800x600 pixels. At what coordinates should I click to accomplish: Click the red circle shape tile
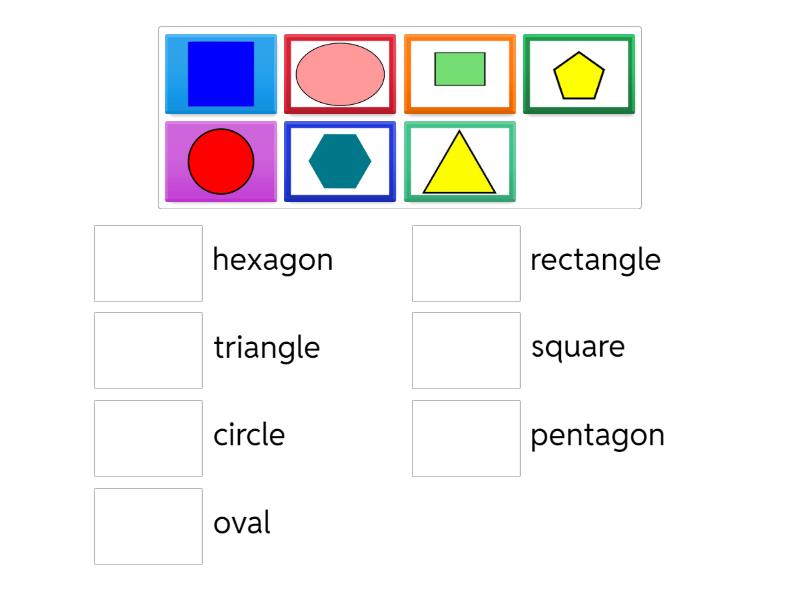pyautogui.click(x=221, y=161)
